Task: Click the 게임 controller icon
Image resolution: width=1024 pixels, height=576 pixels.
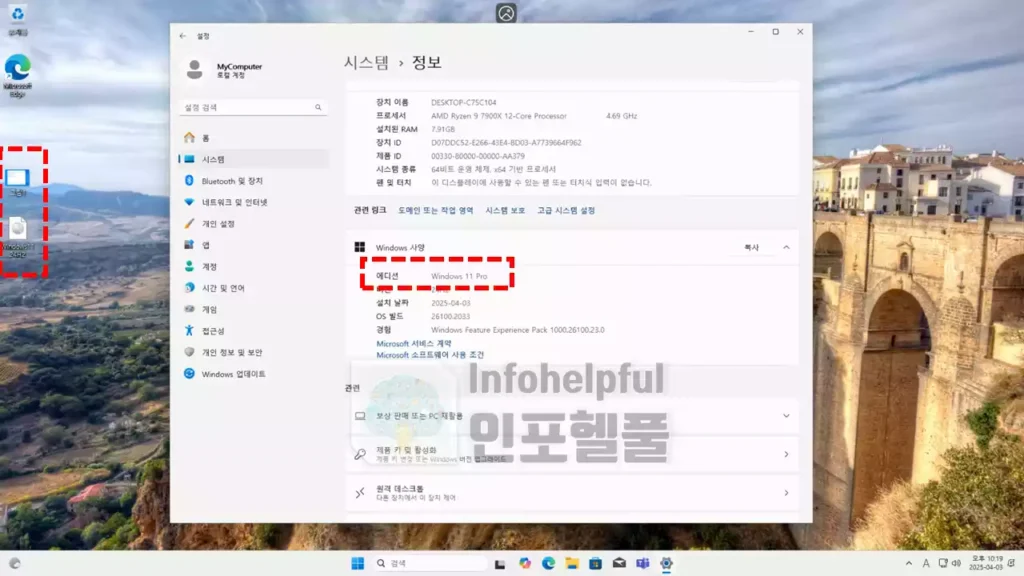Action: point(189,309)
